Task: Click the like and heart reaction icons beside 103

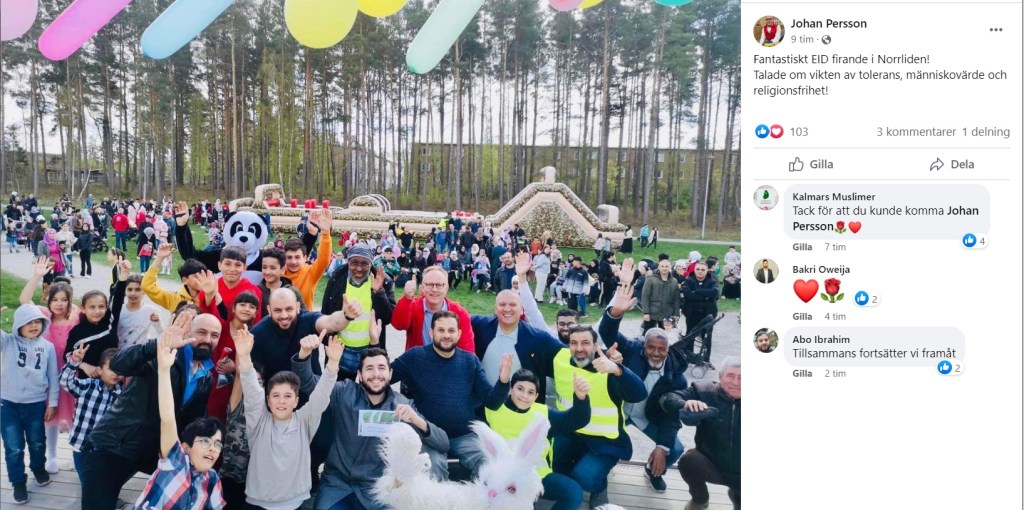Action: tap(769, 131)
